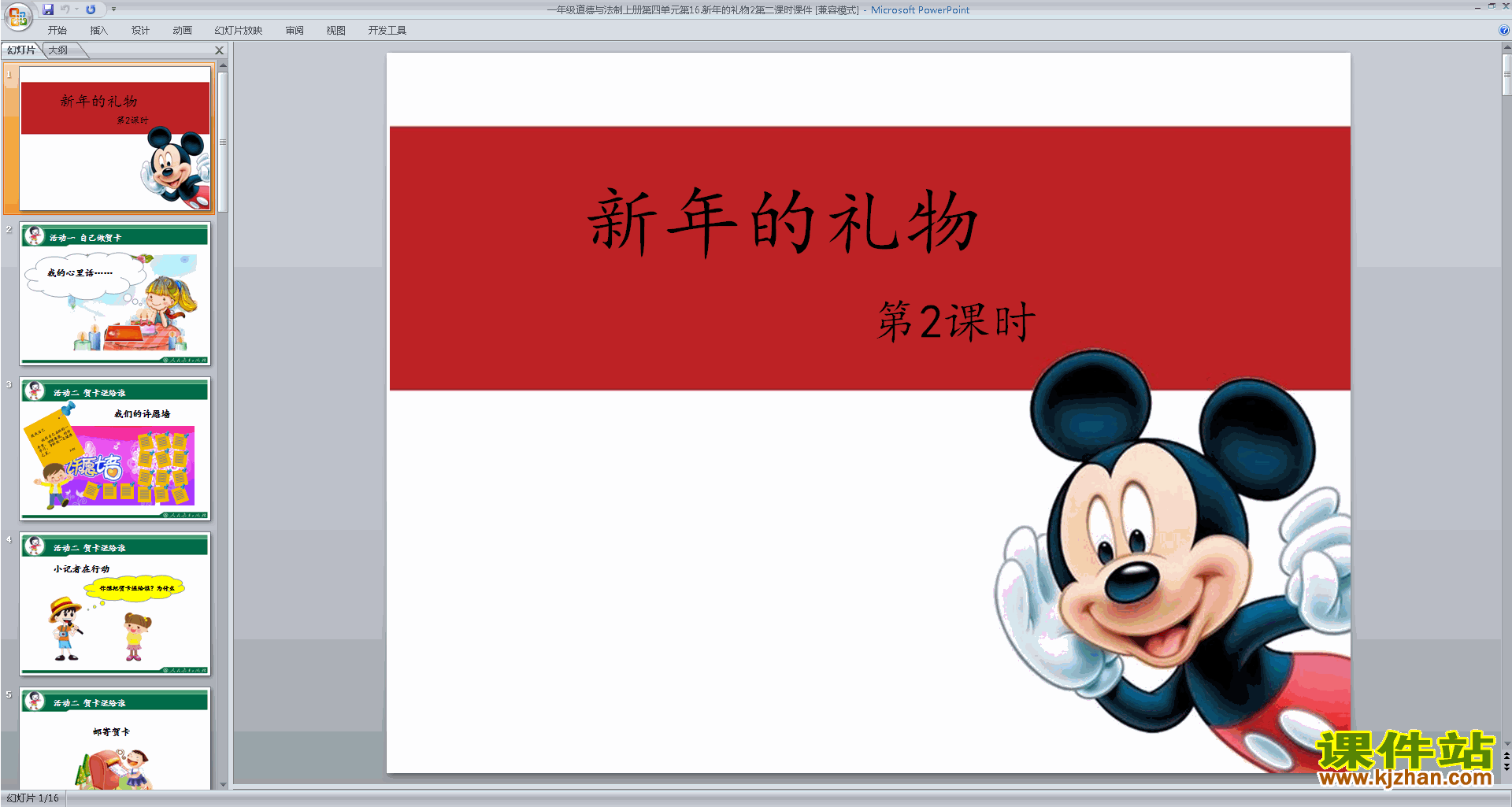Select slide 4 thumbnail 小记者在行动

[115, 604]
